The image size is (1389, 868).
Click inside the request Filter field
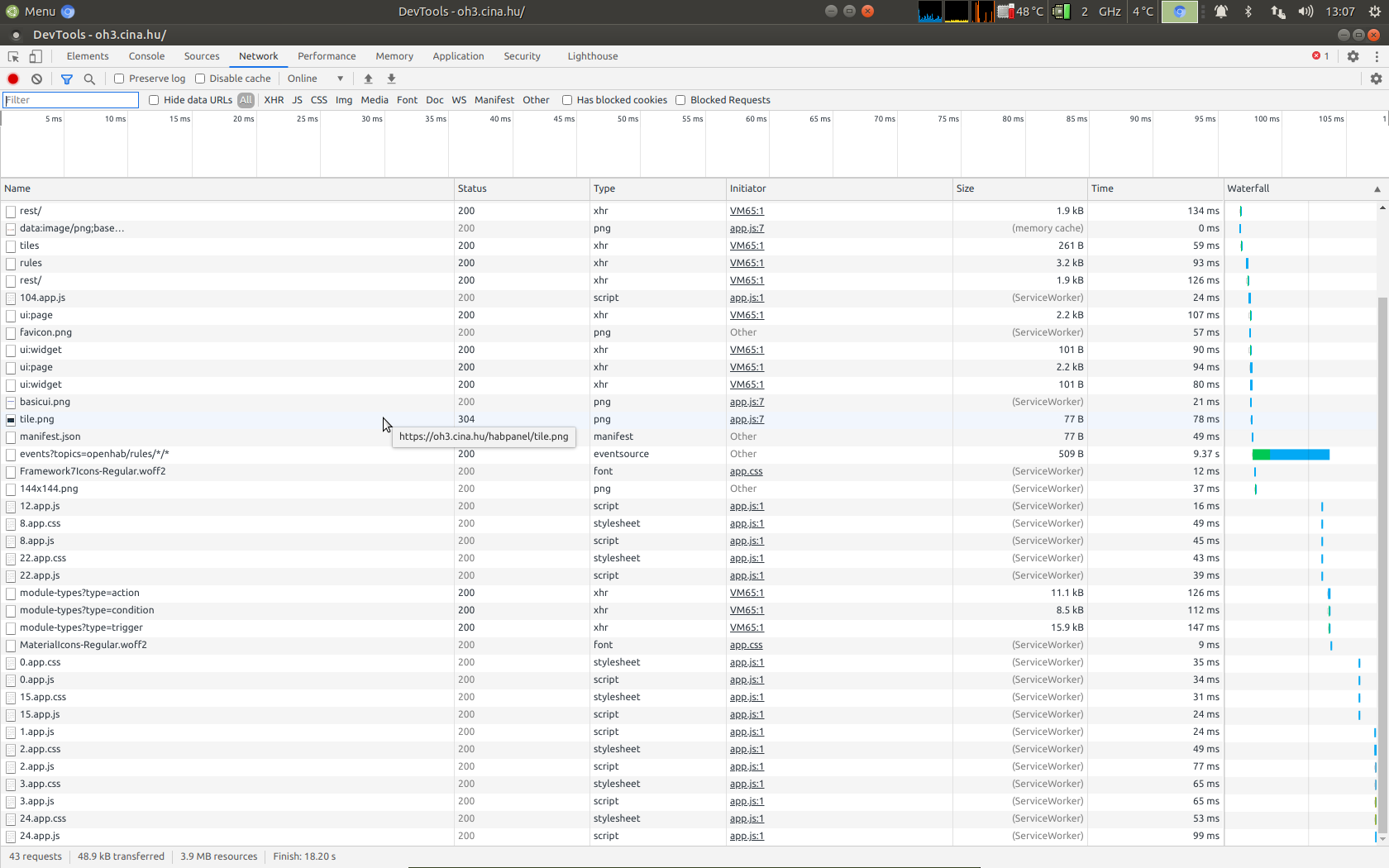(x=70, y=99)
